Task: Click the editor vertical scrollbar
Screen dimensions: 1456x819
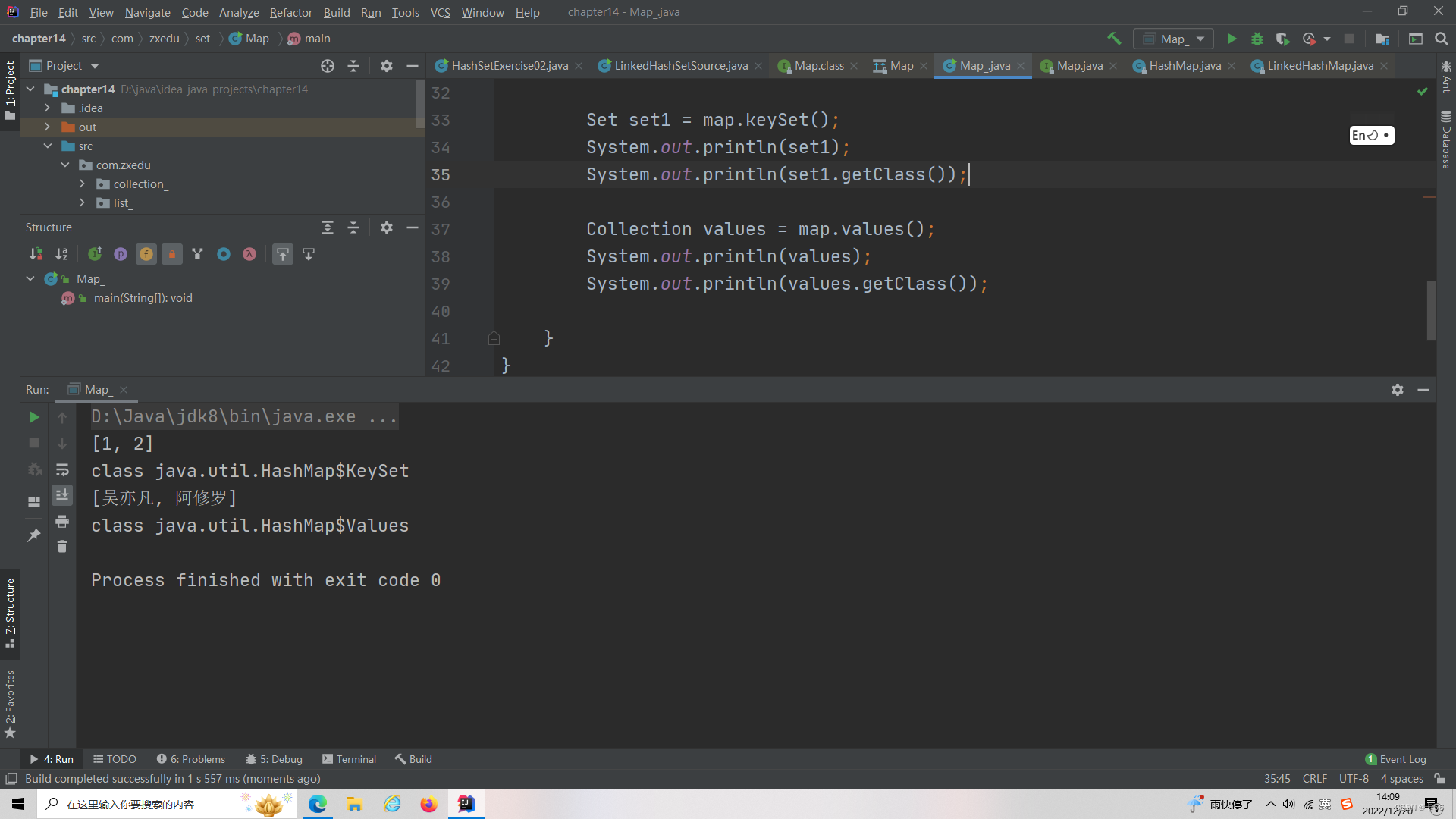Action: pyautogui.click(x=1431, y=311)
